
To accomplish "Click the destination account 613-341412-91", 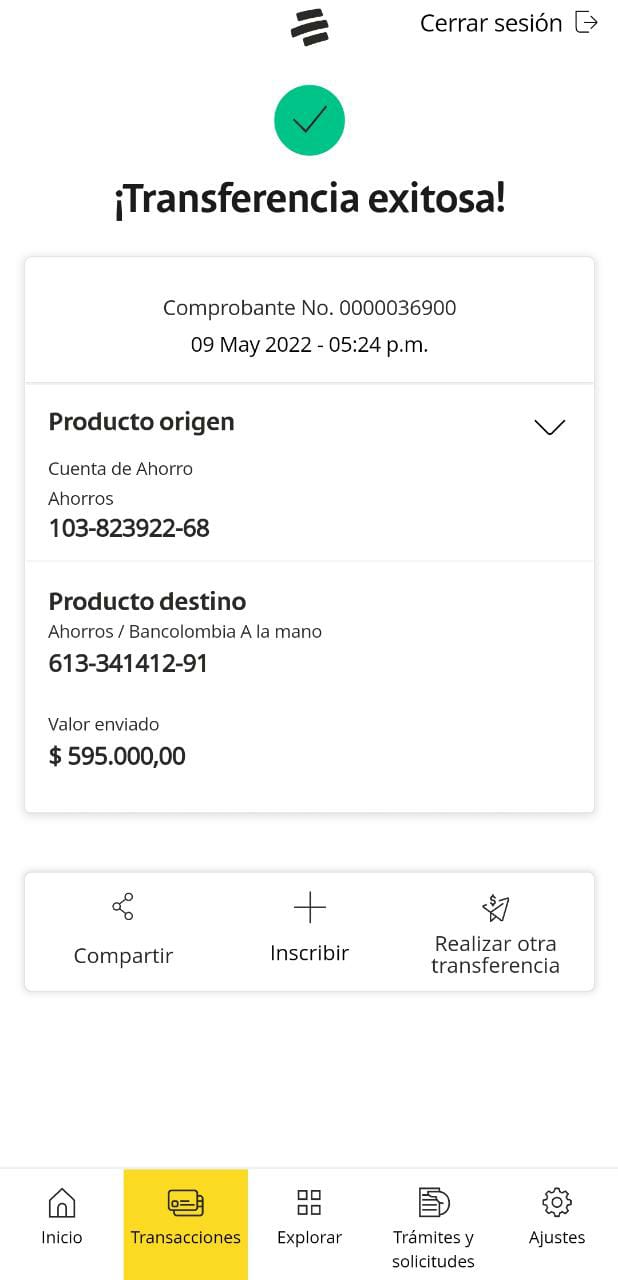I will [x=128, y=664].
